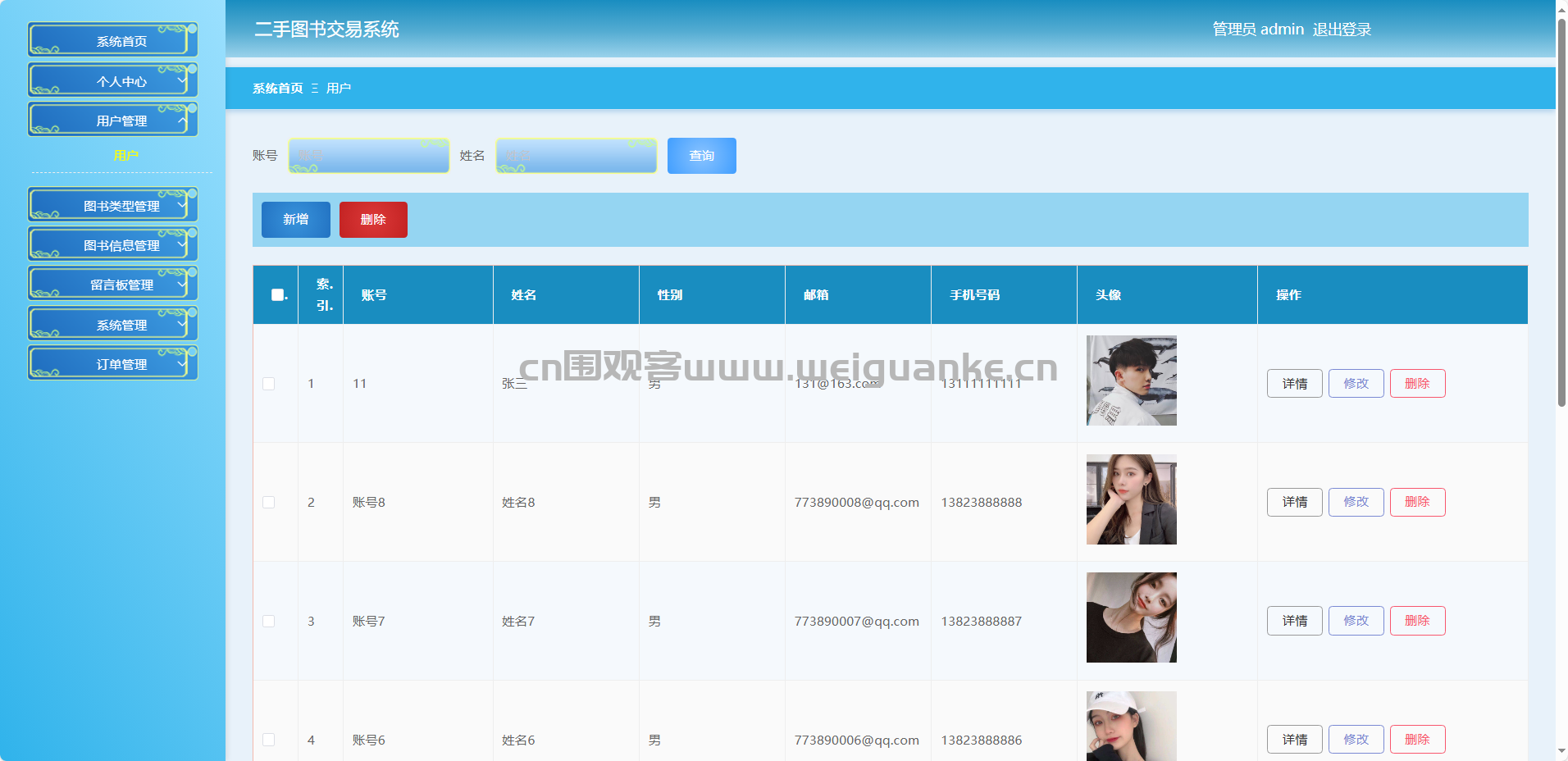Check the row checkbox for 账号8
This screenshot has height=761, width=1568.
268,503
